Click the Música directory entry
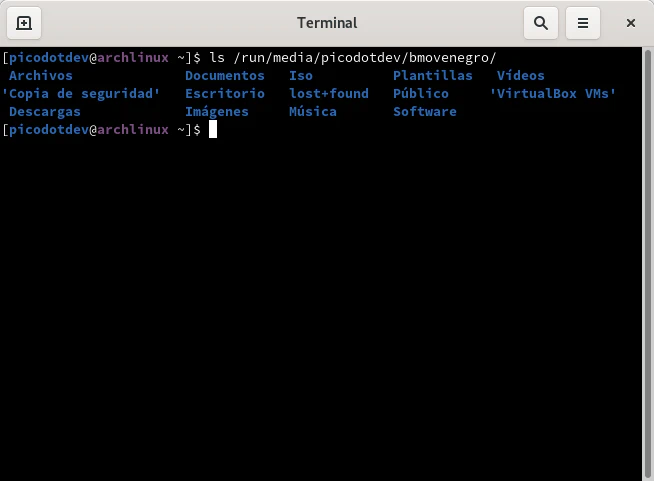Viewport: 654px width, 481px height. click(313, 112)
